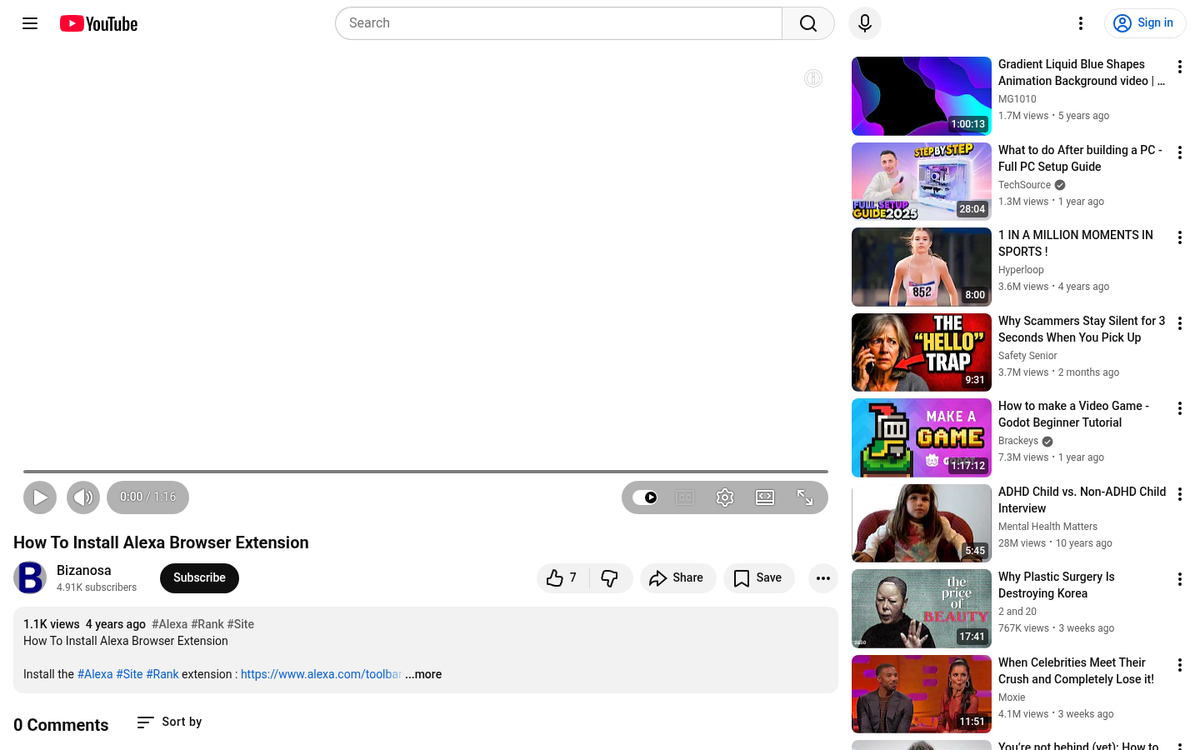Open options menu on Gradient Liquid video
The height and width of the screenshot is (750, 1200).
1179,66
